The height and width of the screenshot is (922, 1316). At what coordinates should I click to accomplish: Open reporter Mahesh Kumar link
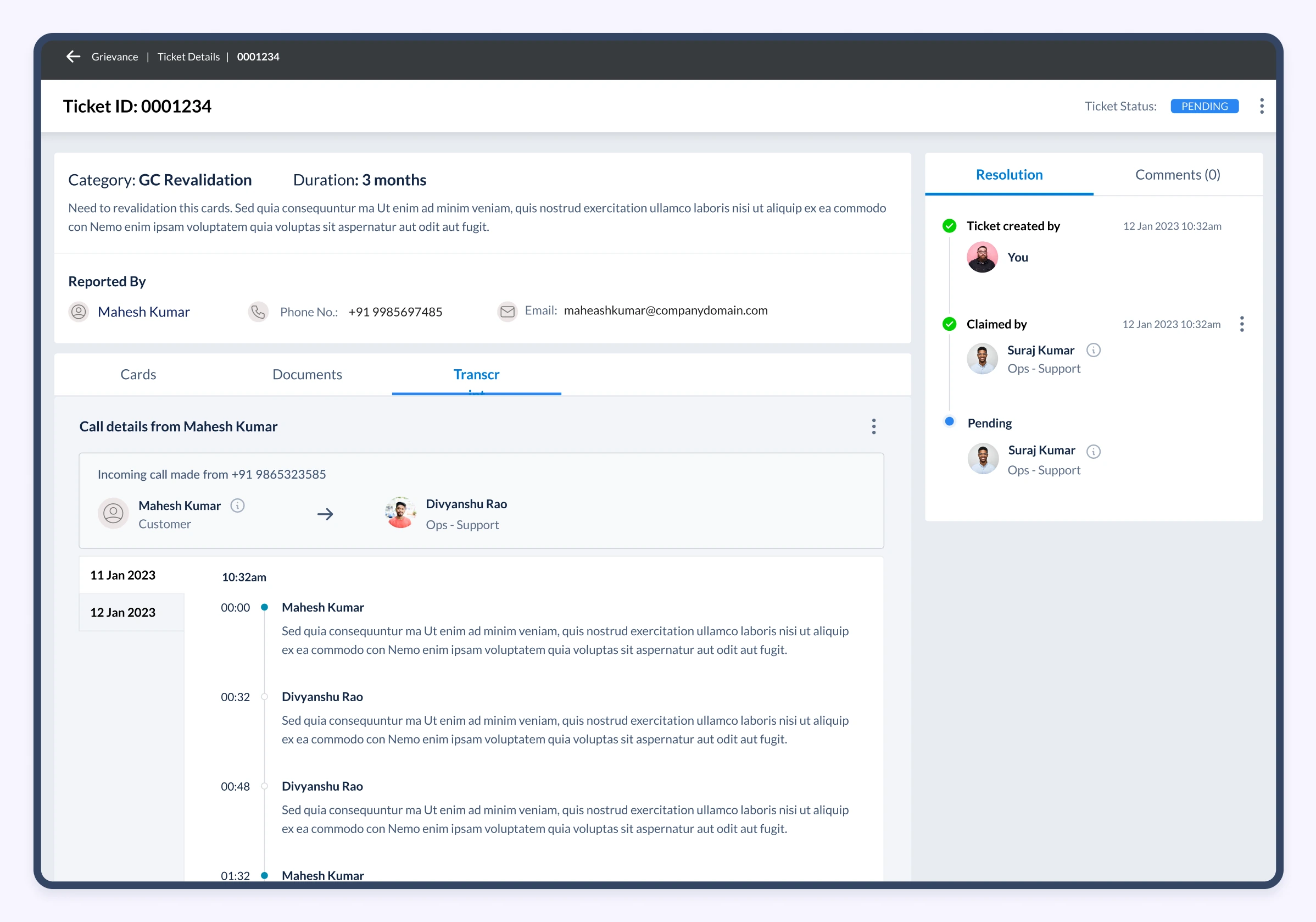(x=143, y=312)
